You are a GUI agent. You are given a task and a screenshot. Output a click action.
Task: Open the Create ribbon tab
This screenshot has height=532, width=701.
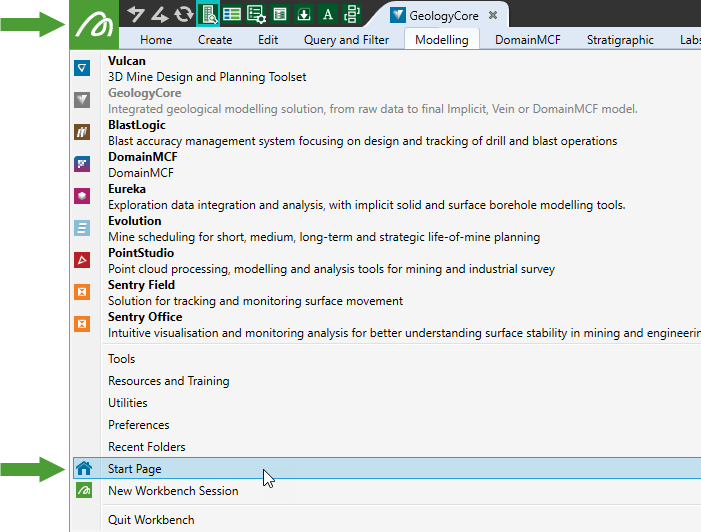point(215,40)
